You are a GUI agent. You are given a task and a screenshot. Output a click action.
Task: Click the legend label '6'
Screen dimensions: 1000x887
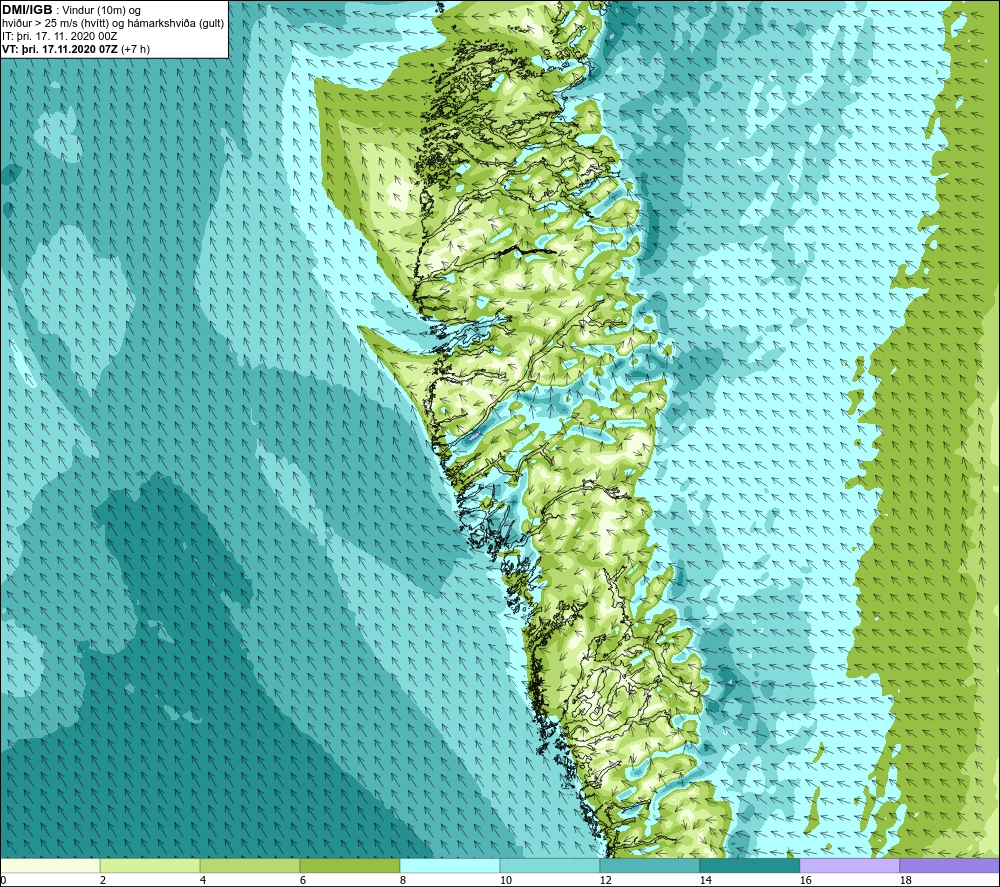[x=303, y=880]
